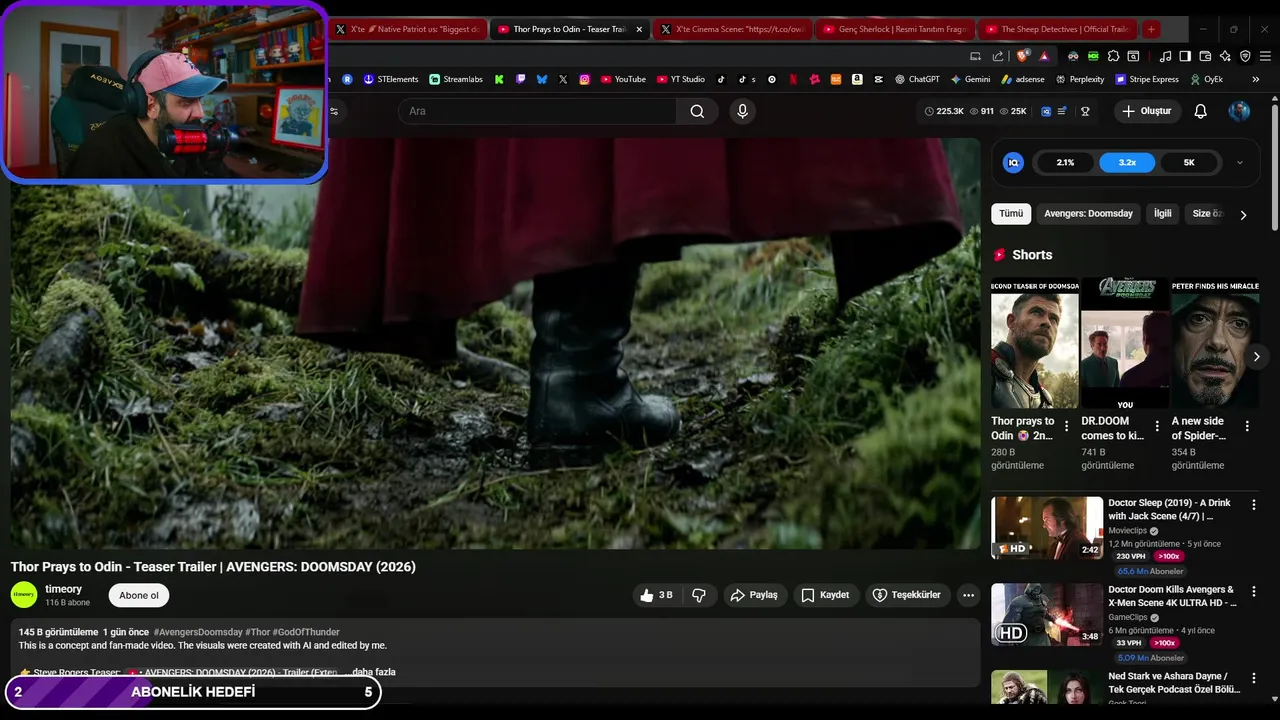Open the DR.DOOM comes to short
Image resolution: width=1280 pixels, height=720 pixels.
(x=1125, y=344)
